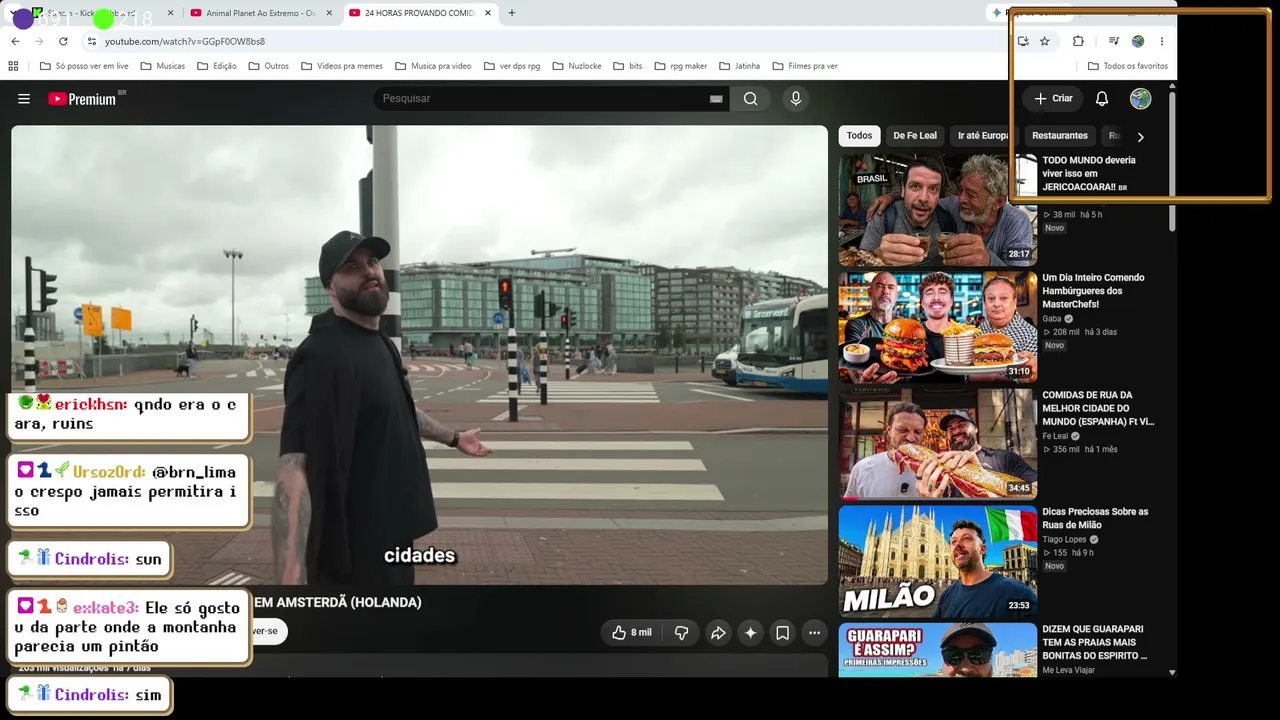Like the video with 8 mil likes

(632, 632)
